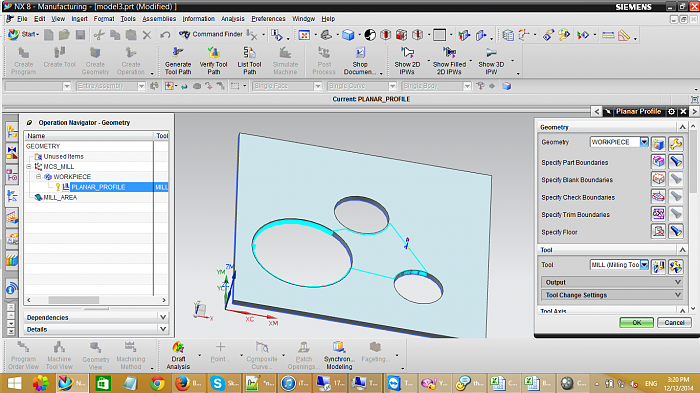Click Generate Tool Path icon
This screenshot has width=700, height=393.
pos(178,53)
